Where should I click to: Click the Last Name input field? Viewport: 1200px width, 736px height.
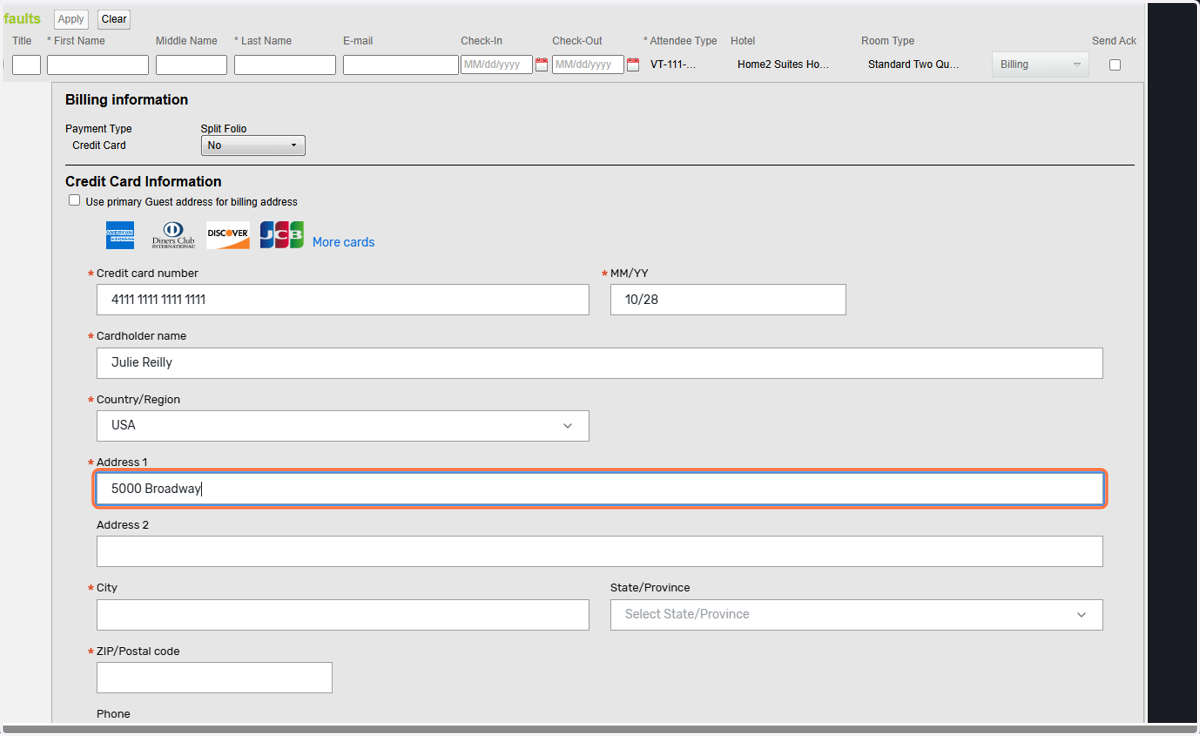coord(285,65)
